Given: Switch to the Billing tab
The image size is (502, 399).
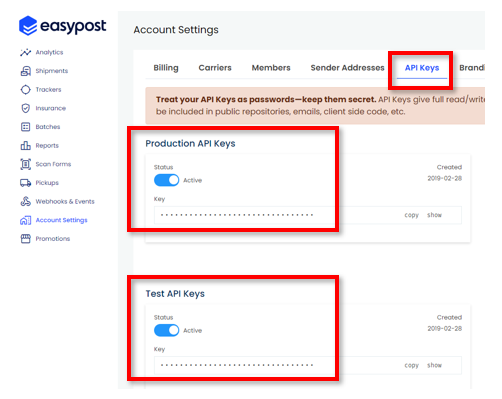Looking at the screenshot, I should coord(166,68).
